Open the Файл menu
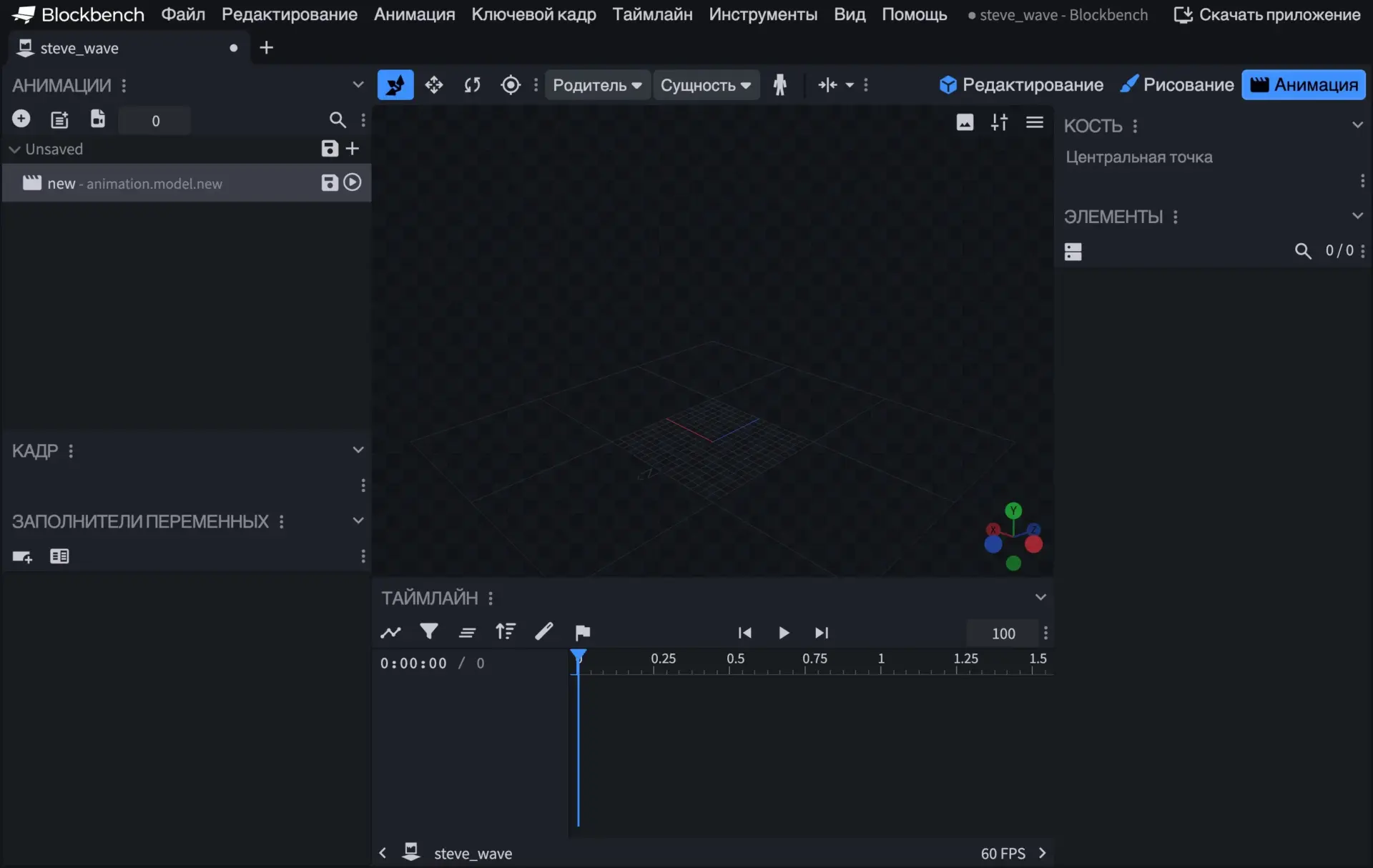Image resolution: width=1373 pixels, height=868 pixels. coord(183,14)
